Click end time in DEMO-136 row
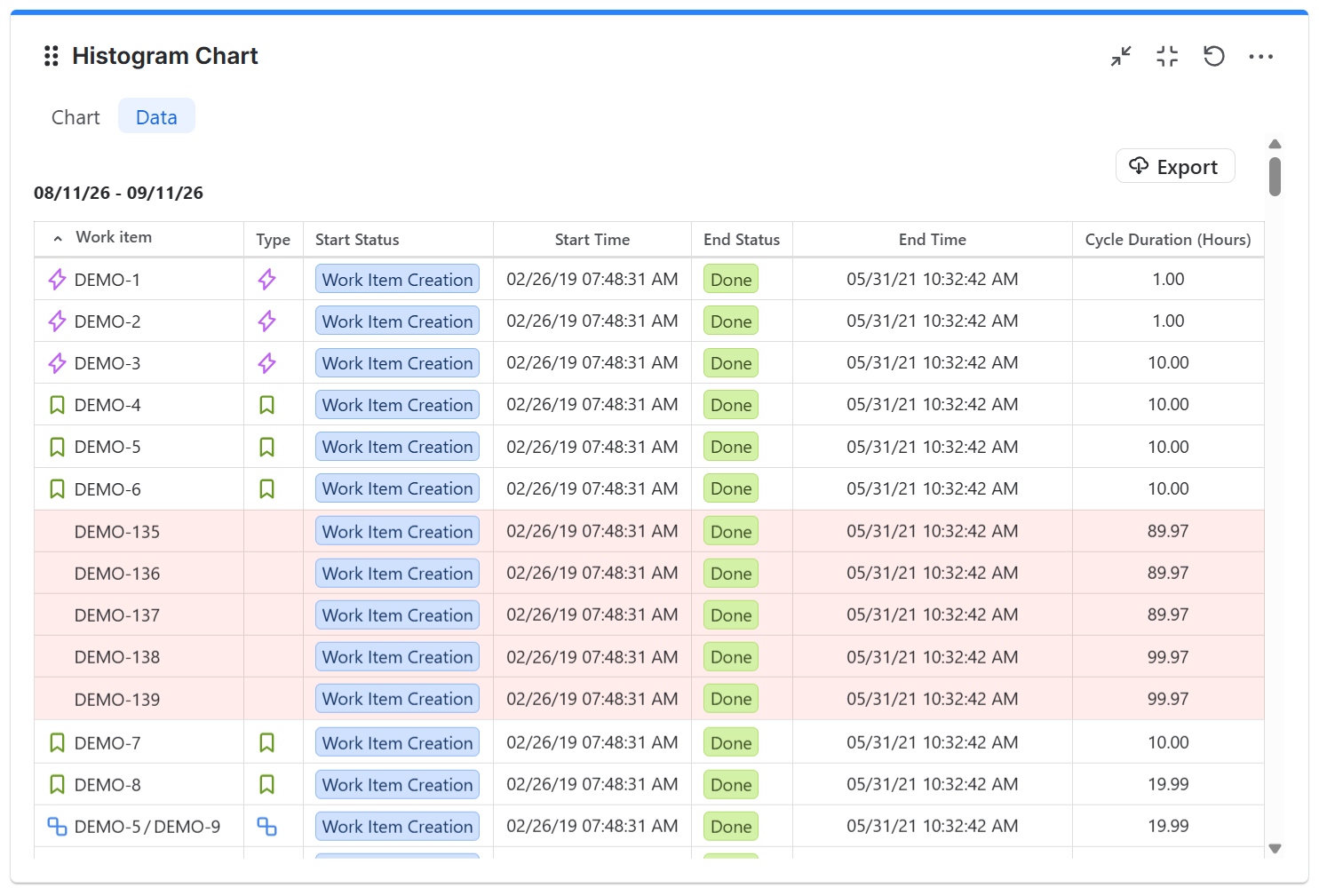This screenshot has height=896, width=1319. point(933,573)
